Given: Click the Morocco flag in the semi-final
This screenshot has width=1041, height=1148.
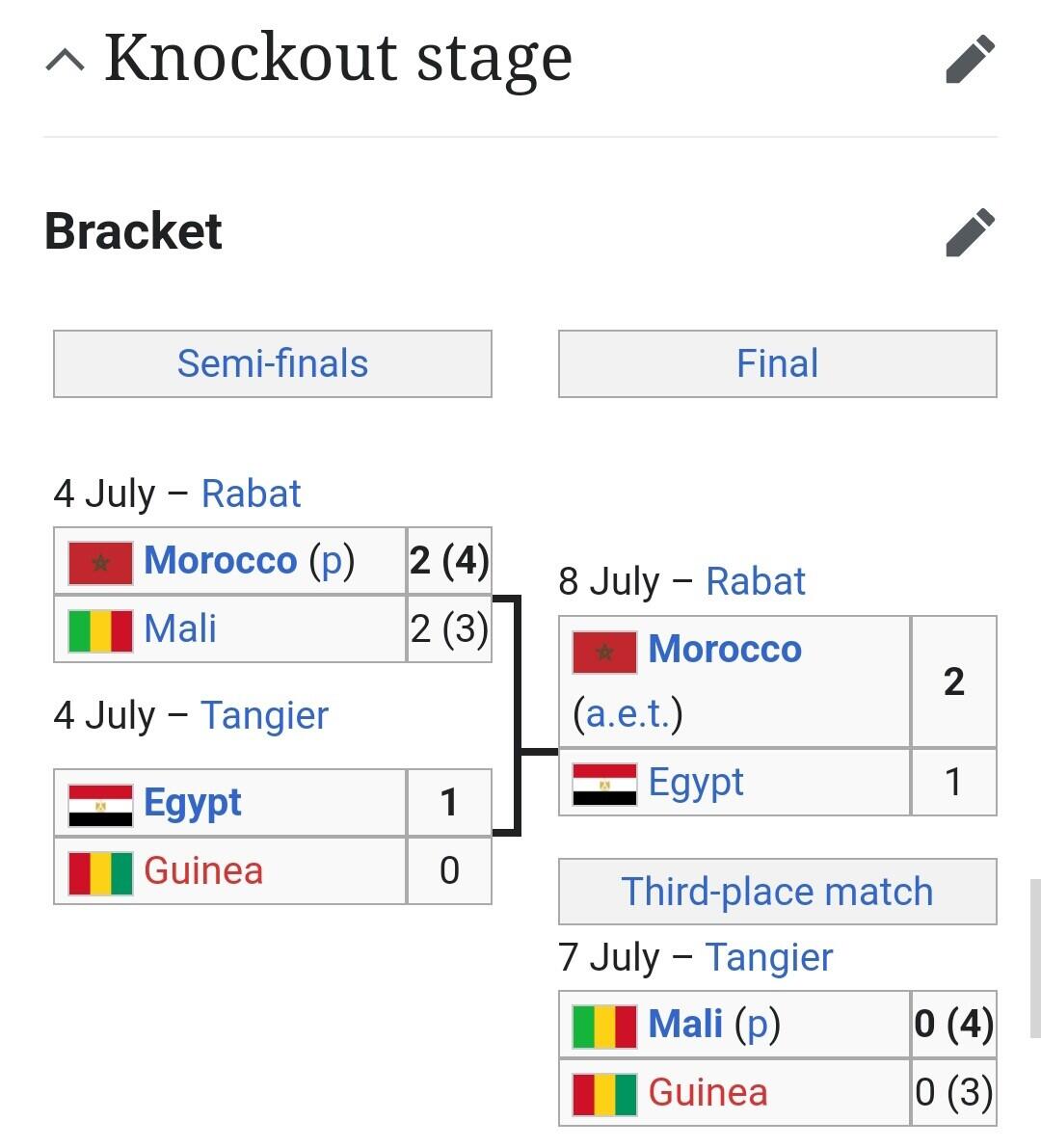Looking at the screenshot, I should pyautogui.click(x=100, y=563).
